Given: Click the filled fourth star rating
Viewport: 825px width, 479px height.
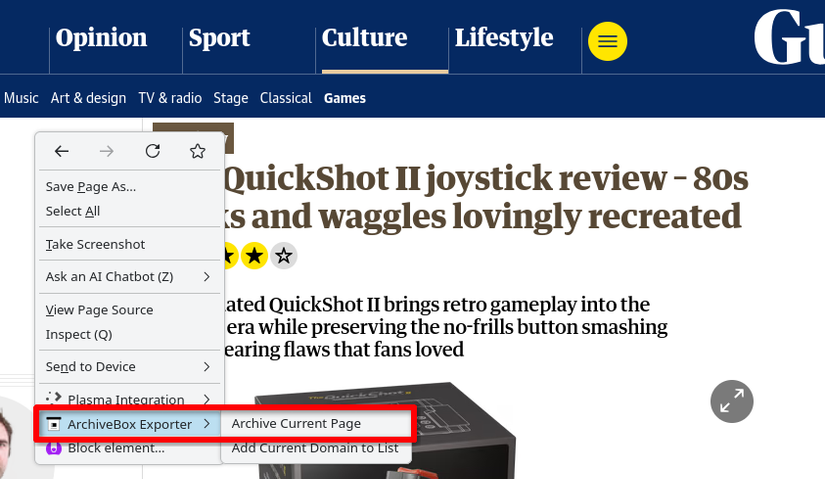Looking at the screenshot, I should [255, 256].
